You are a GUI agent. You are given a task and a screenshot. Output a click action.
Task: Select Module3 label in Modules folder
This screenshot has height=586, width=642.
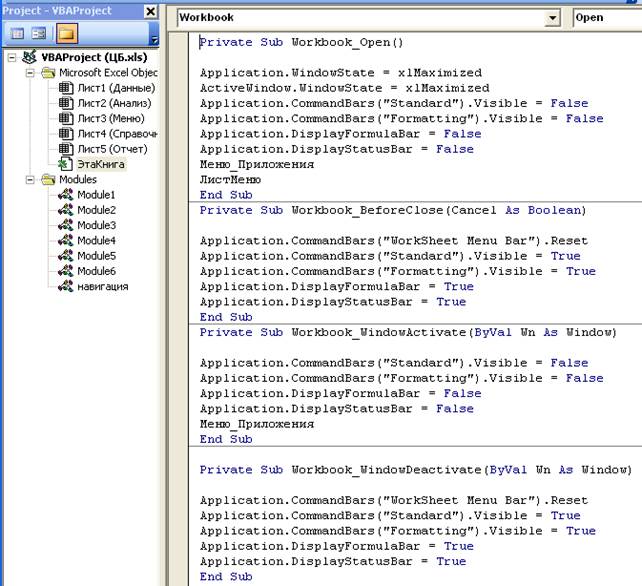click(x=97, y=225)
